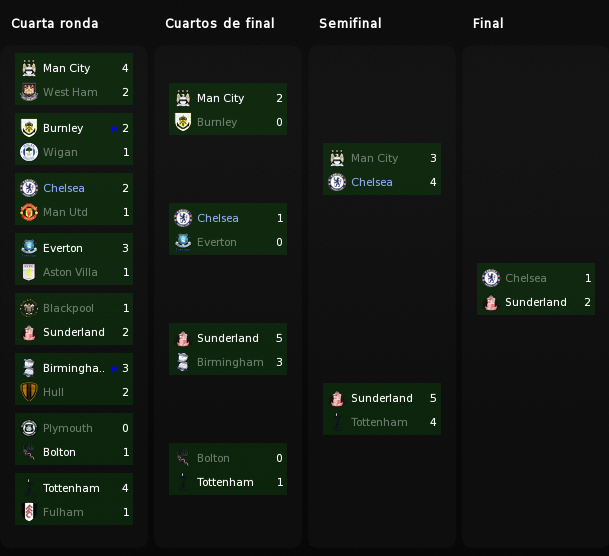Click the Fulham club badge
This screenshot has width=609, height=556.
click(x=29, y=512)
